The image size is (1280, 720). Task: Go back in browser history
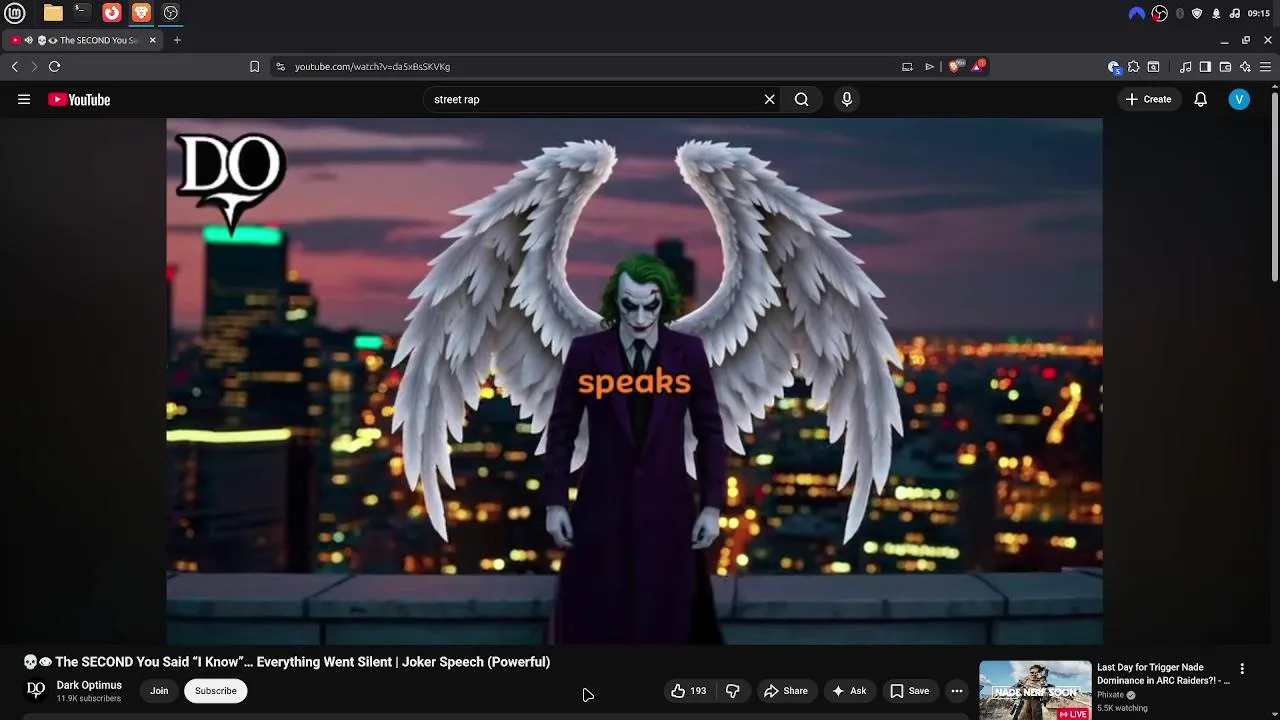click(x=15, y=66)
